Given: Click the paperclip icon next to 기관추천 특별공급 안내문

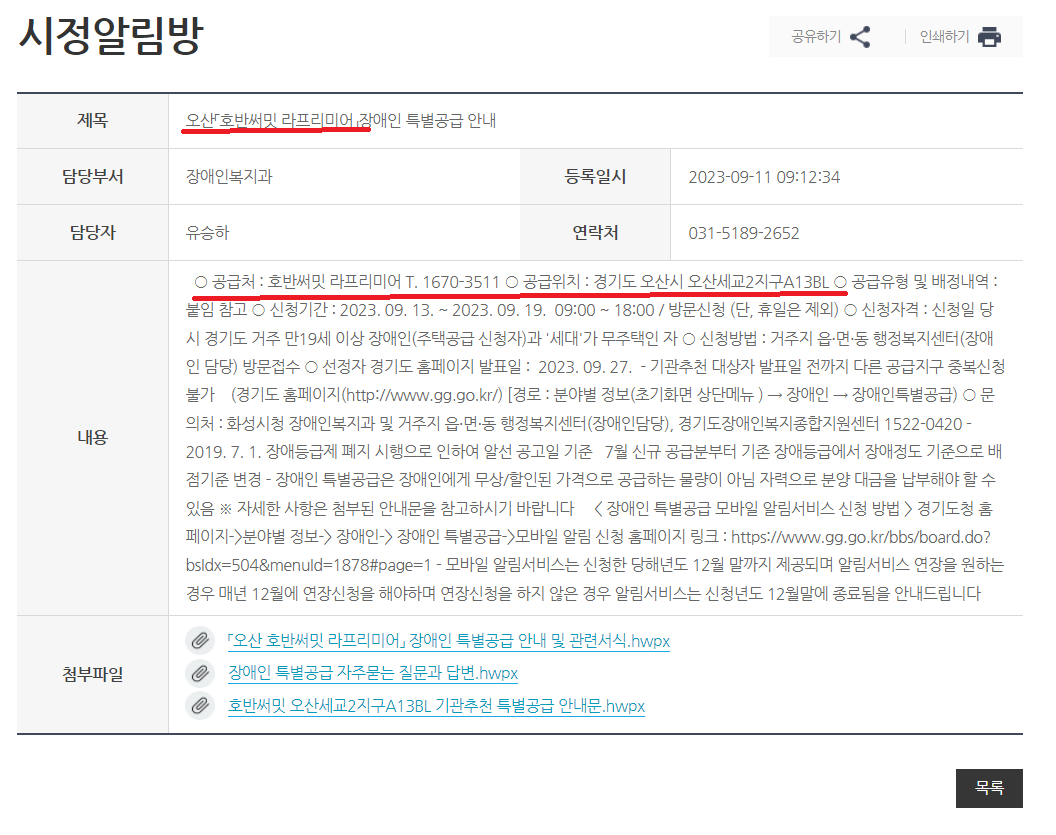Looking at the screenshot, I should (x=199, y=707).
